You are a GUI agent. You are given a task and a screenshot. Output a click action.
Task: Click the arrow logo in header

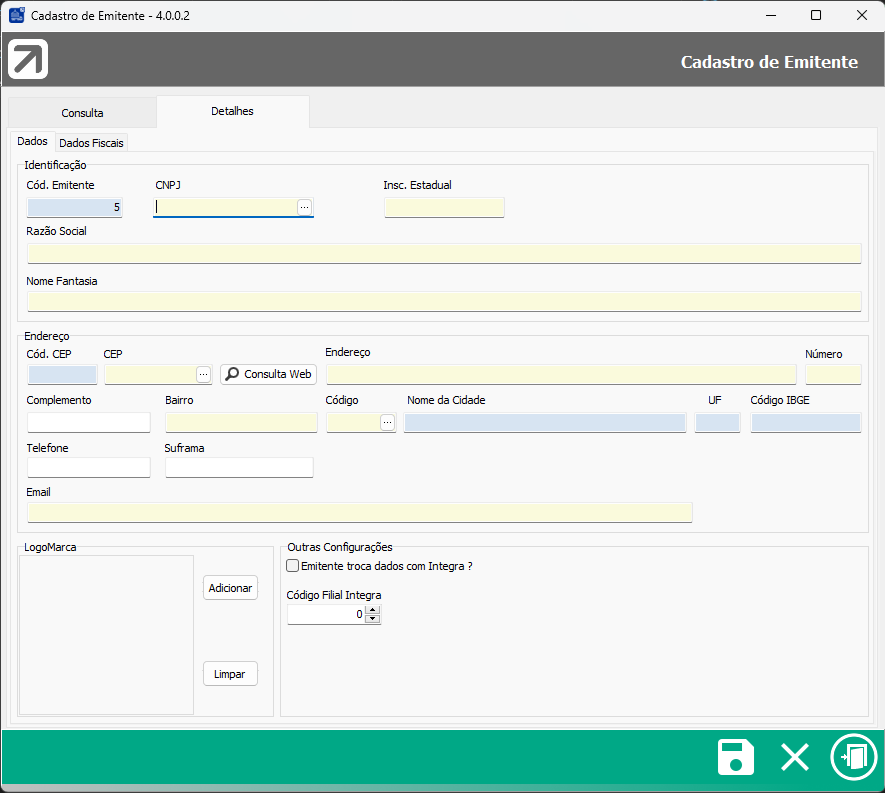[28, 60]
